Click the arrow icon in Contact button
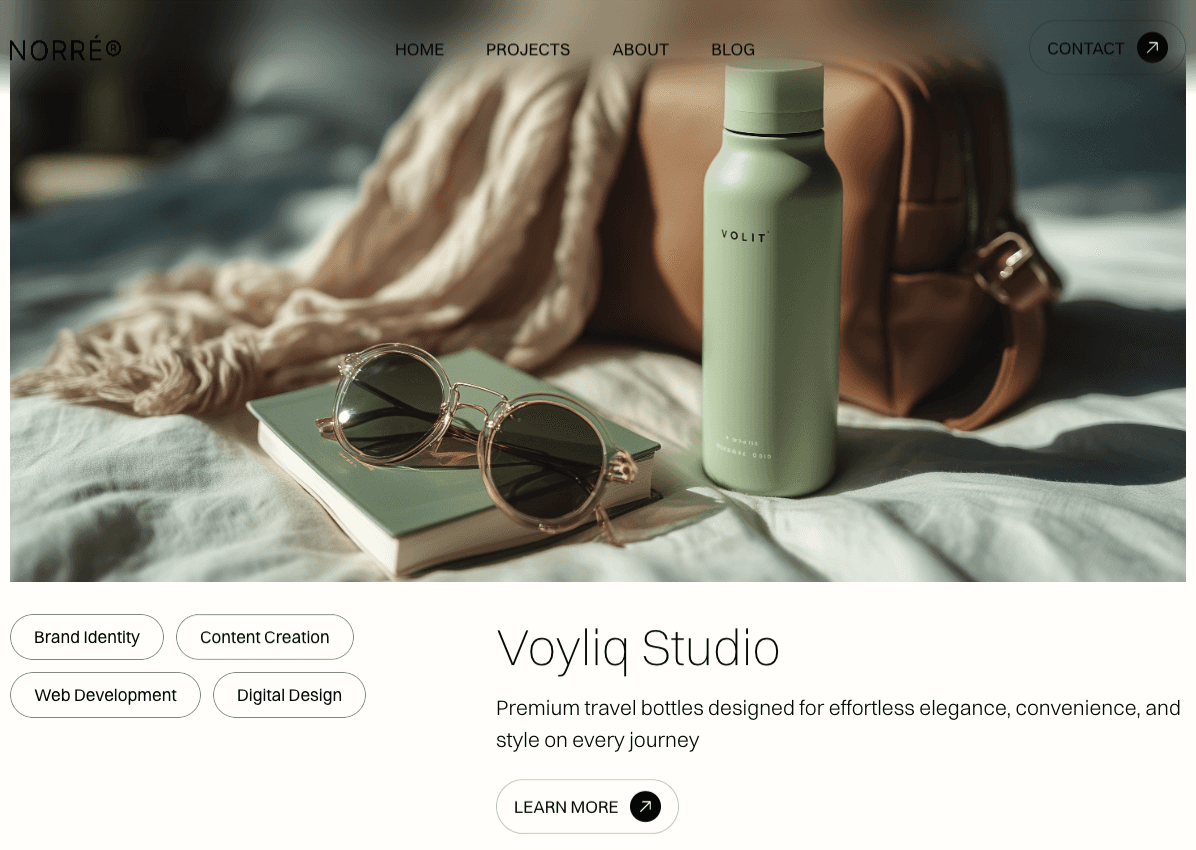Image resolution: width=1196 pixels, height=850 pixels. (x=1152, y=48)
